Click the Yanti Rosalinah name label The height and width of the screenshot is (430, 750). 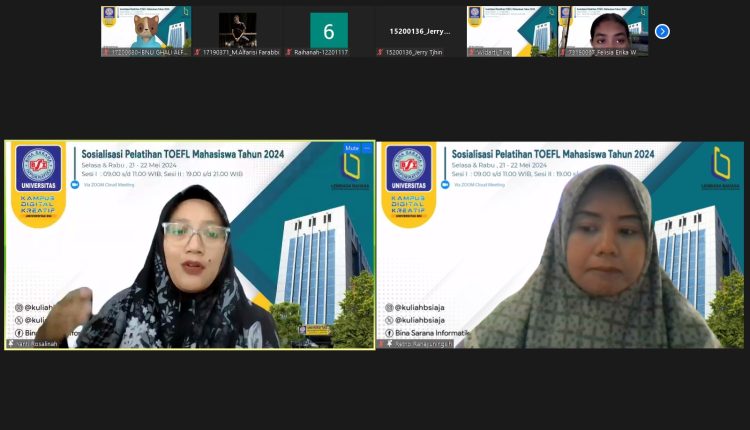36,344
